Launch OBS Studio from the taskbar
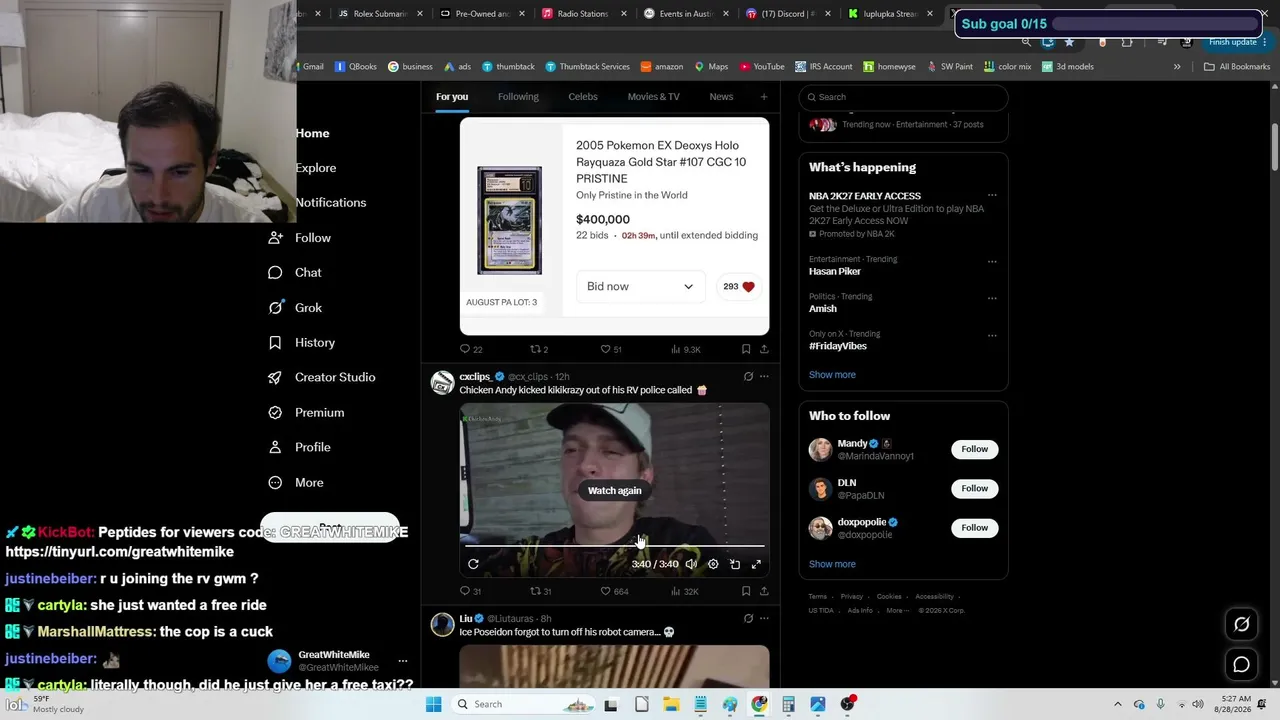Image resolution: width=1280 pixels, height=720 pixels. 848,704
